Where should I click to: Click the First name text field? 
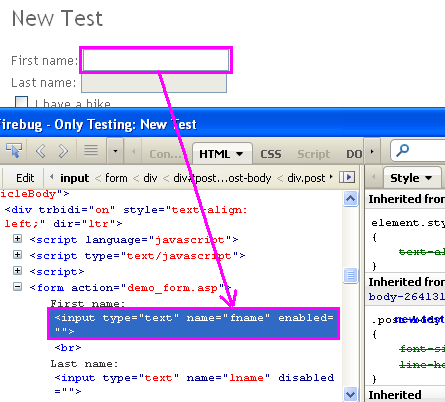click(156, 60)
